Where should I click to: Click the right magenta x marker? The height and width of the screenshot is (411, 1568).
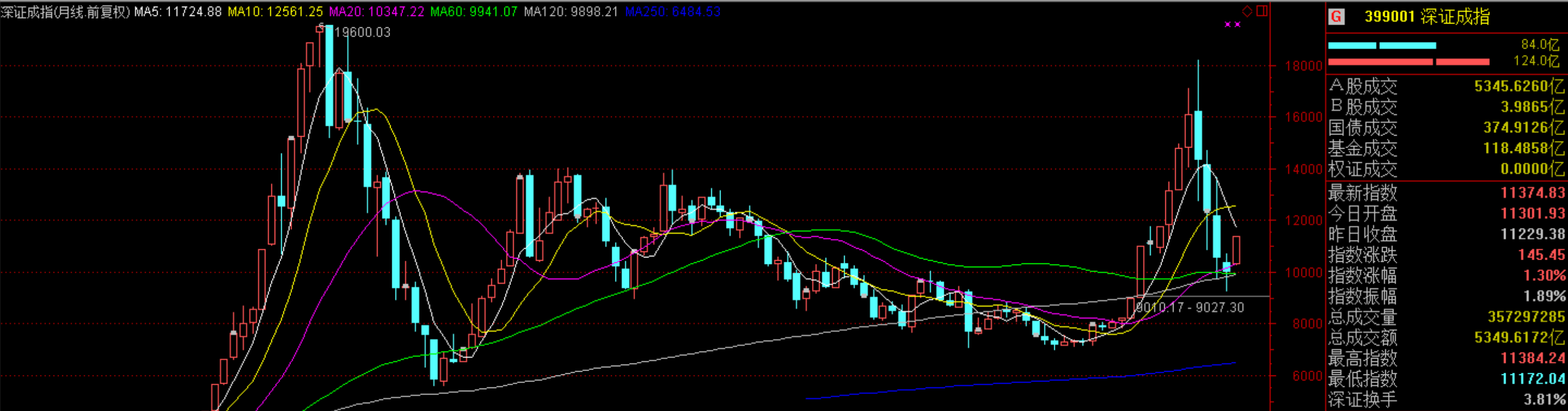(1238, 24)
